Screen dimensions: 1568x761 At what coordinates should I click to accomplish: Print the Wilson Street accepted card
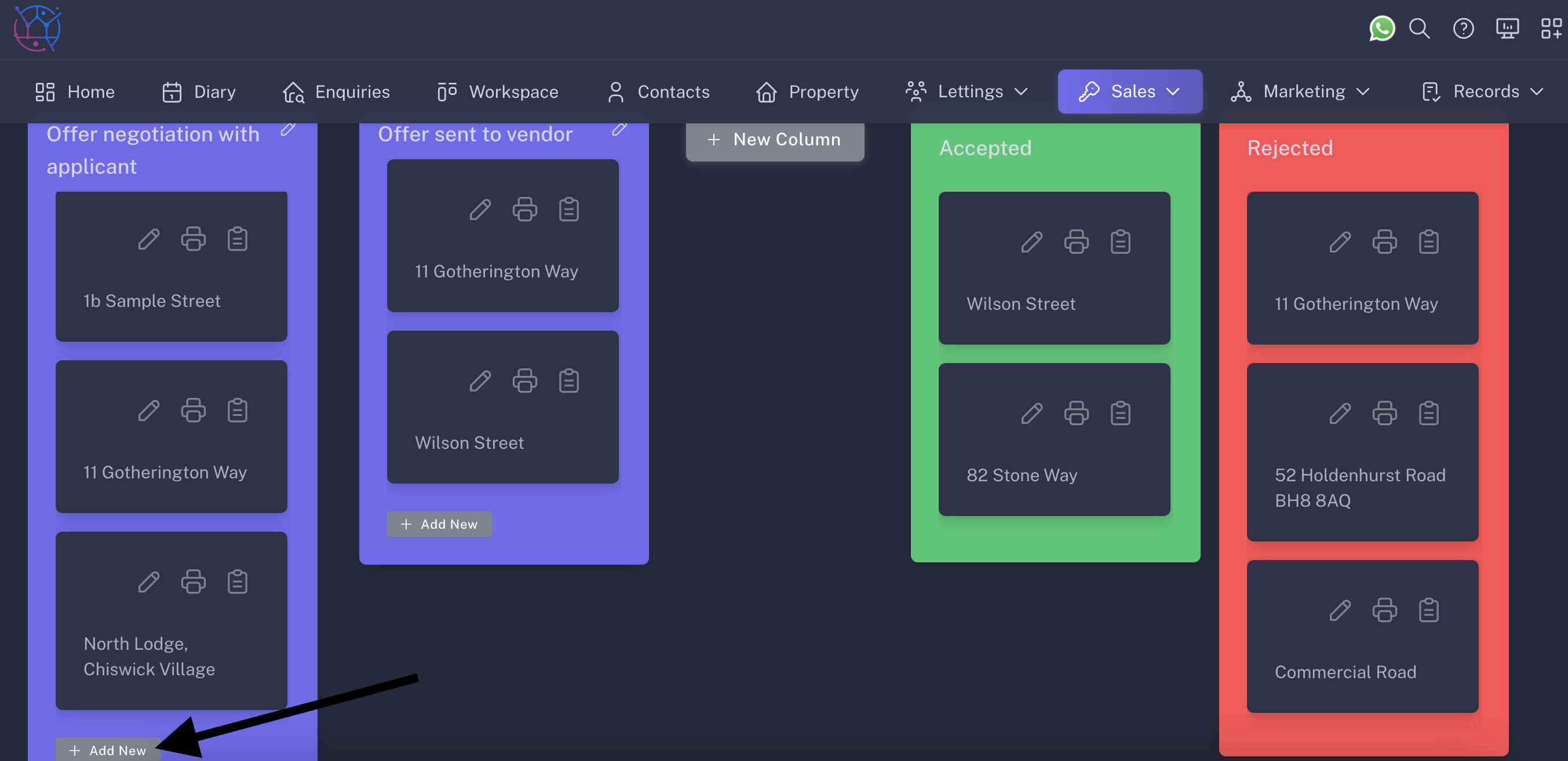tap(1075, 242)
